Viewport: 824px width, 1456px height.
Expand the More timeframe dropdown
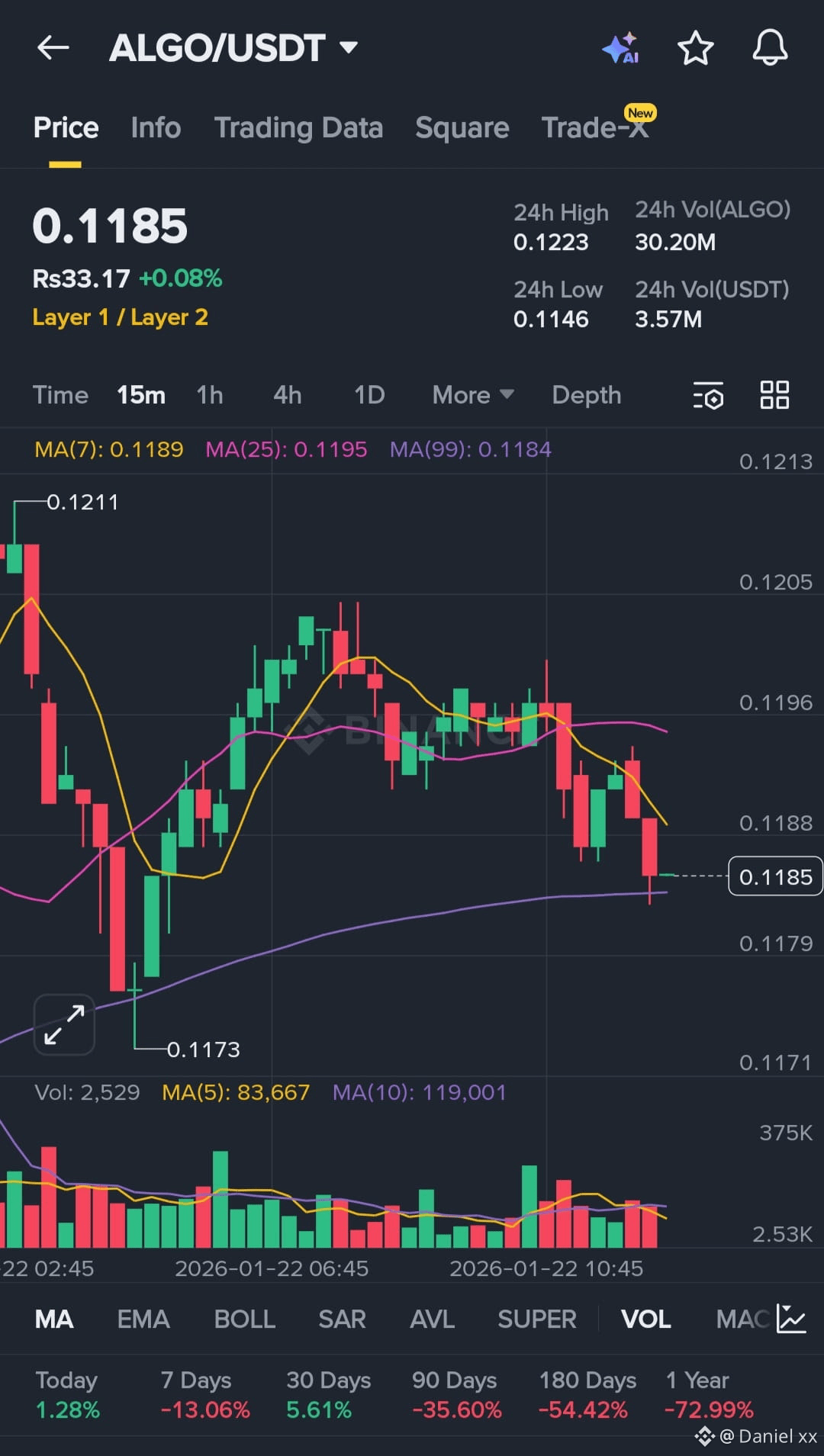coord(472,395)
